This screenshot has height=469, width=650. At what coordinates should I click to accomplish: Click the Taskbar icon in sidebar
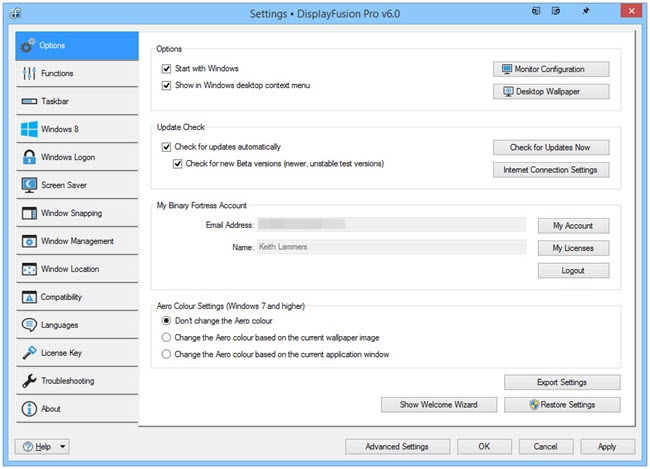29,101
